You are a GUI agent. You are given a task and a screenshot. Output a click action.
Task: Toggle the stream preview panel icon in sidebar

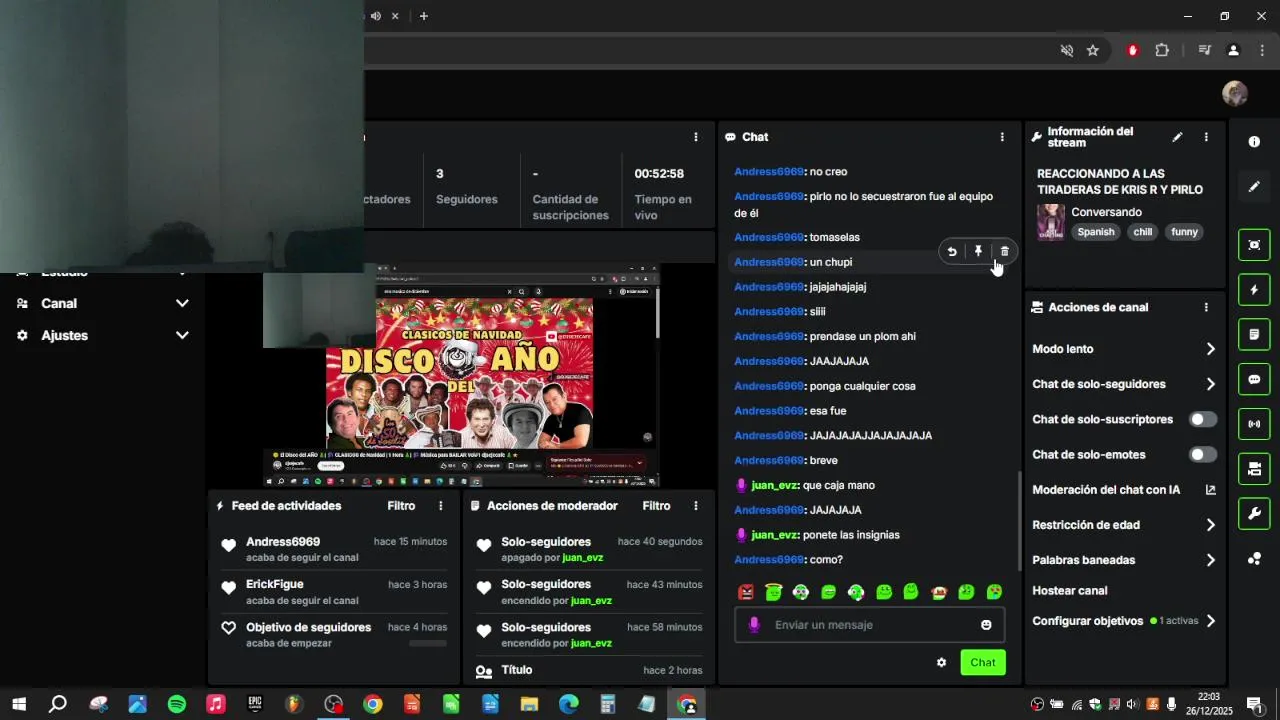pyautogui.click(x=1254, y=245)
